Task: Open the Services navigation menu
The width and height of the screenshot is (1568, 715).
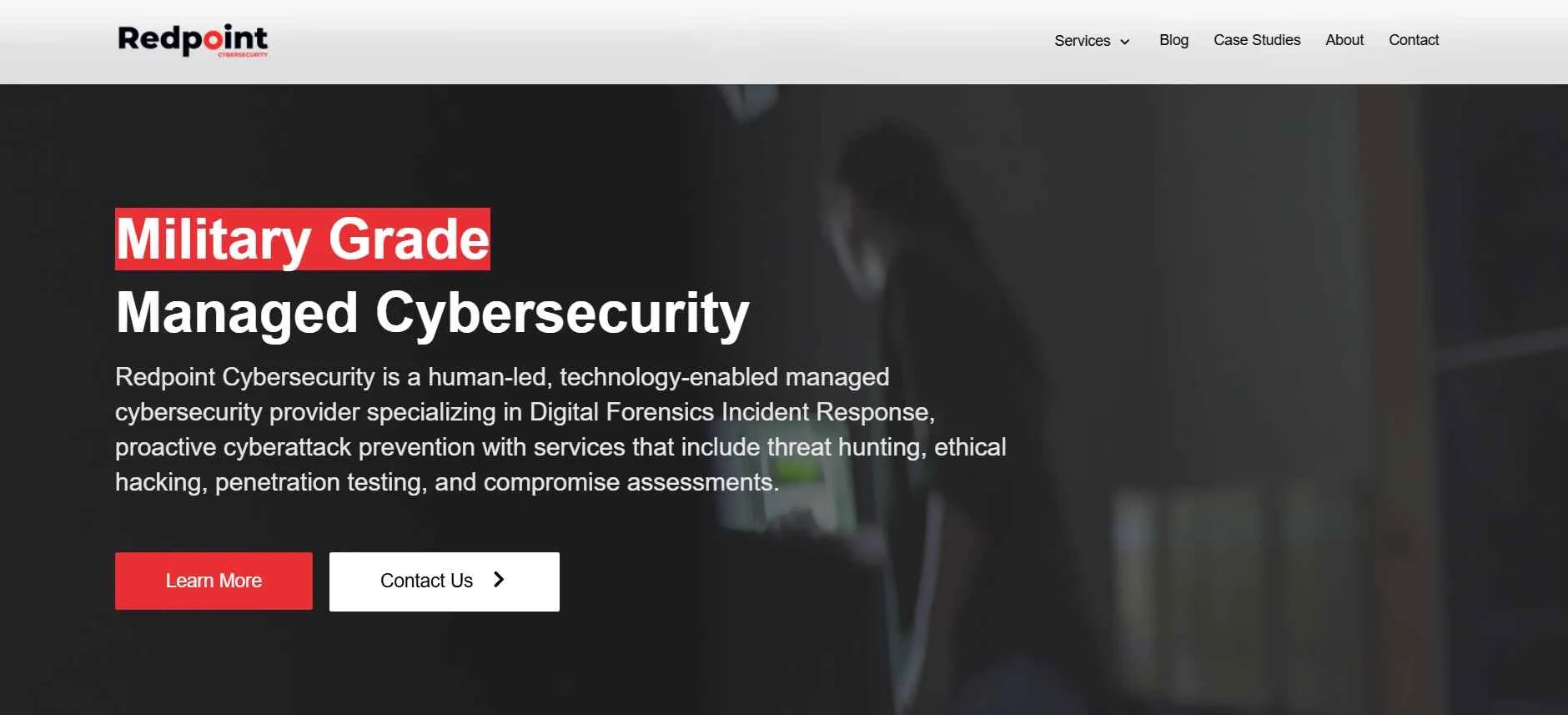Action: pyautogui.click(x=1092, y=41)
